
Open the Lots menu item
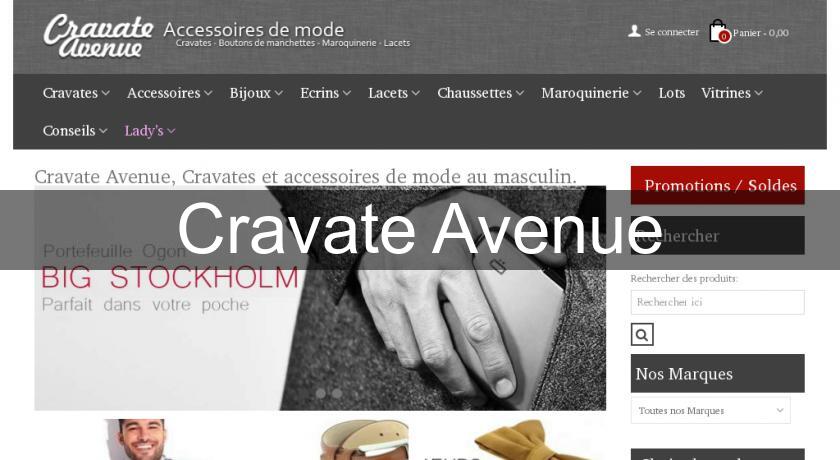(x=672, y=93)
